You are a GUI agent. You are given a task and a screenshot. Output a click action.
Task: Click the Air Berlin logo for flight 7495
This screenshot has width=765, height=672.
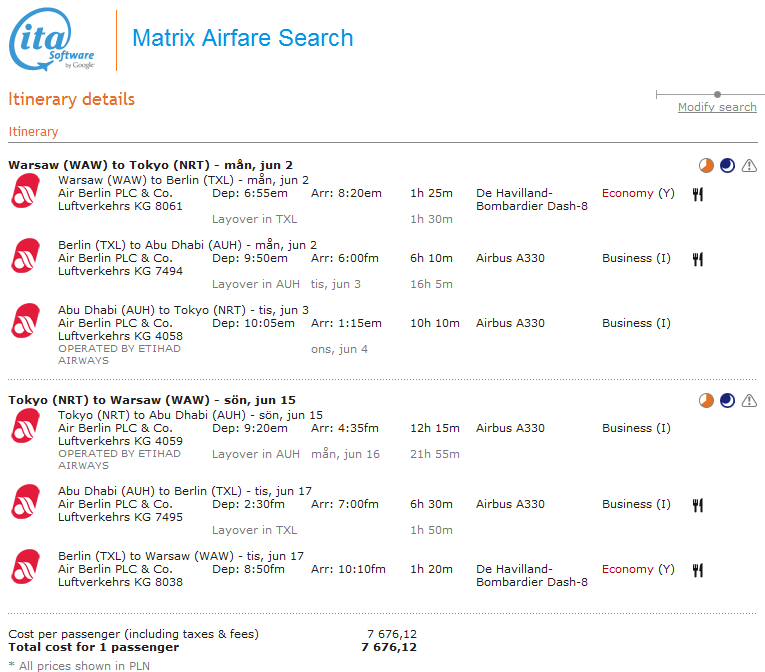[25, 502]
